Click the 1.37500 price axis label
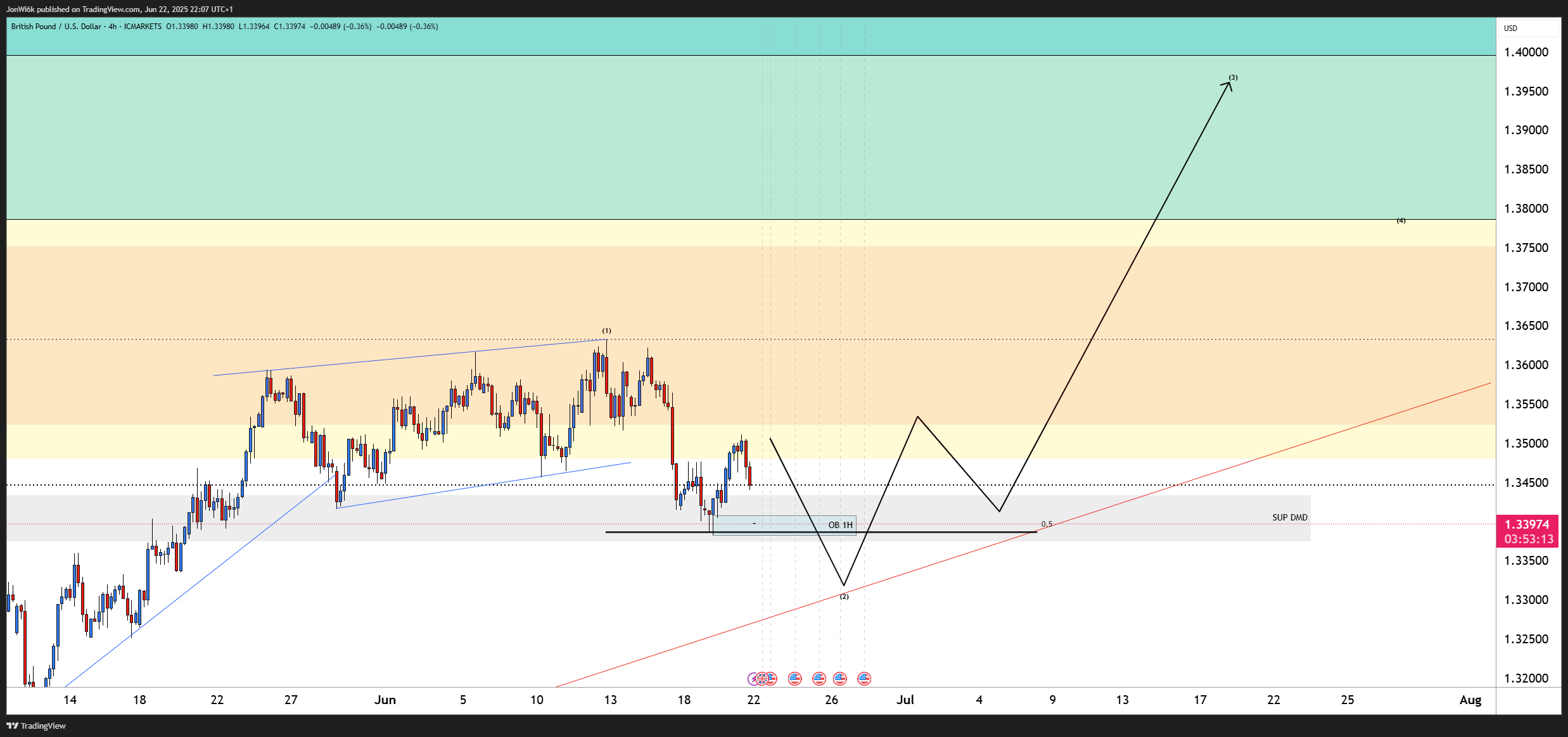Screen dimensions: 1568x737 click(1526, 248)
